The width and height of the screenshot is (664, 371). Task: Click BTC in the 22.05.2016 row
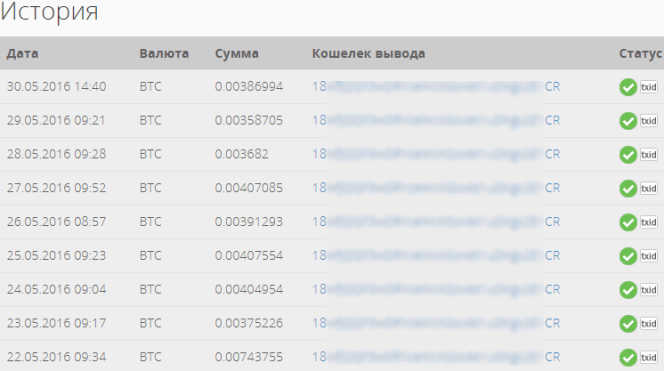point(150,357)
